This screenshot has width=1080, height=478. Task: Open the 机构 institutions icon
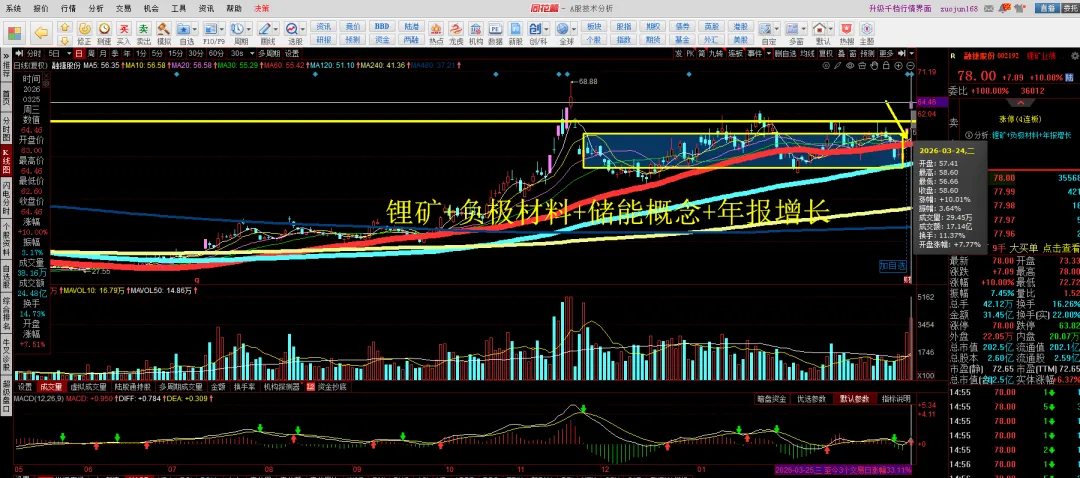(476, 29)
